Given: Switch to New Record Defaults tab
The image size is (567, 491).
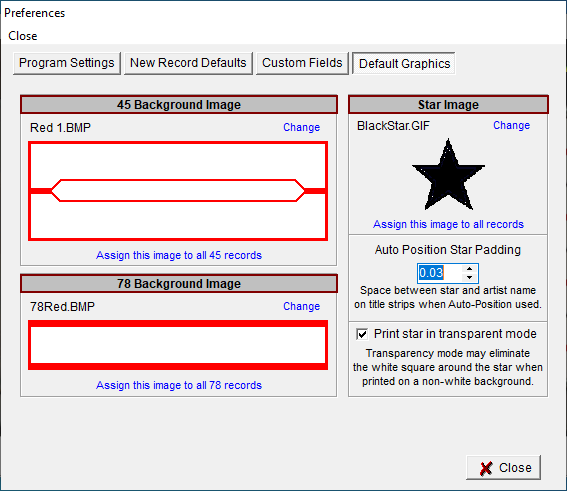Looking at the screenshot, I should [188, 63].
